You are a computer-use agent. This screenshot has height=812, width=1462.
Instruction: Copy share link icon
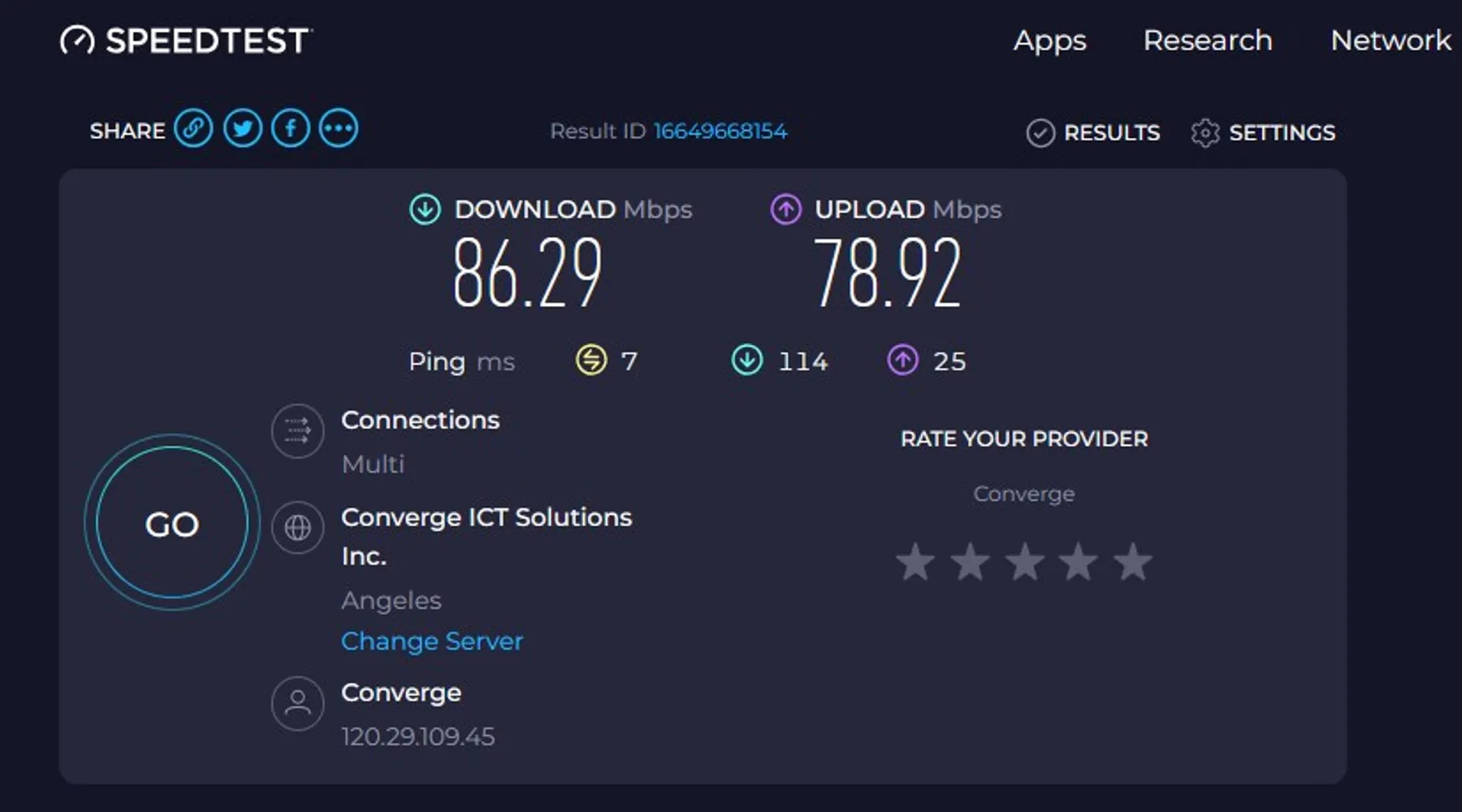point(193,129)
